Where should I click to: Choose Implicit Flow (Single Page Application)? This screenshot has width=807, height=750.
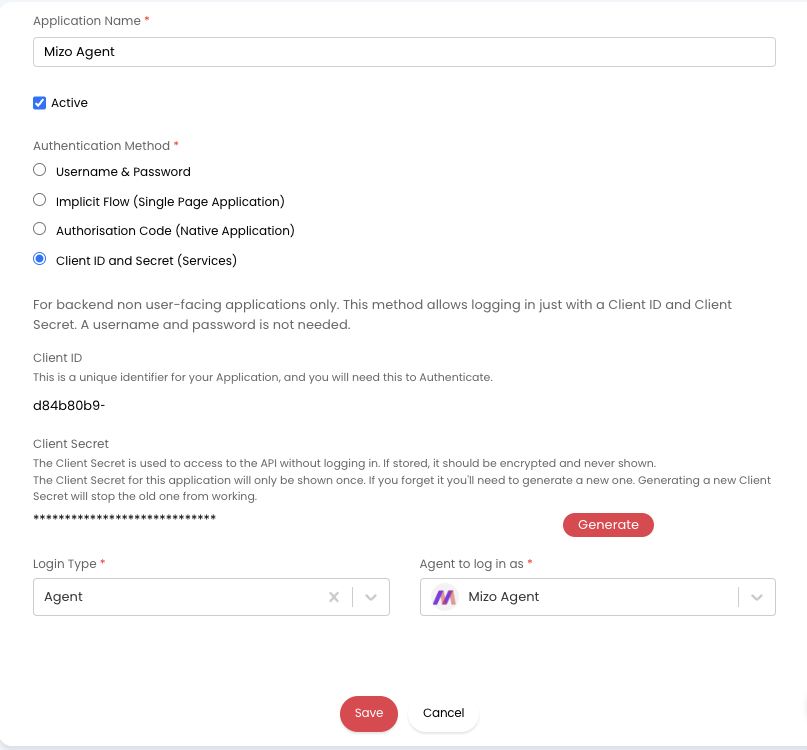pos(40,200)
